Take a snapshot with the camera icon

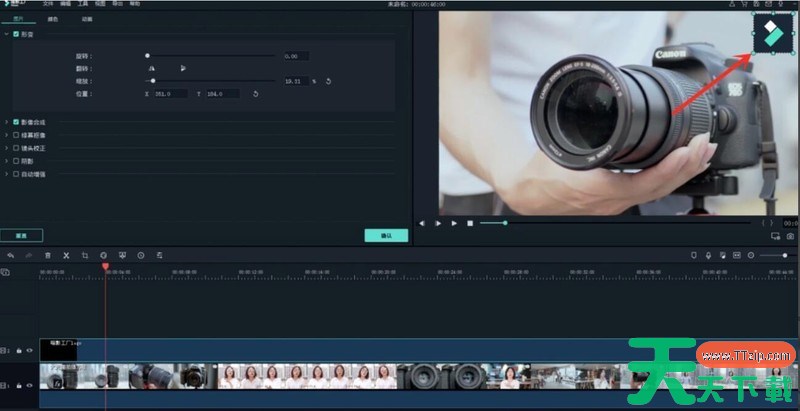(790, 237)
